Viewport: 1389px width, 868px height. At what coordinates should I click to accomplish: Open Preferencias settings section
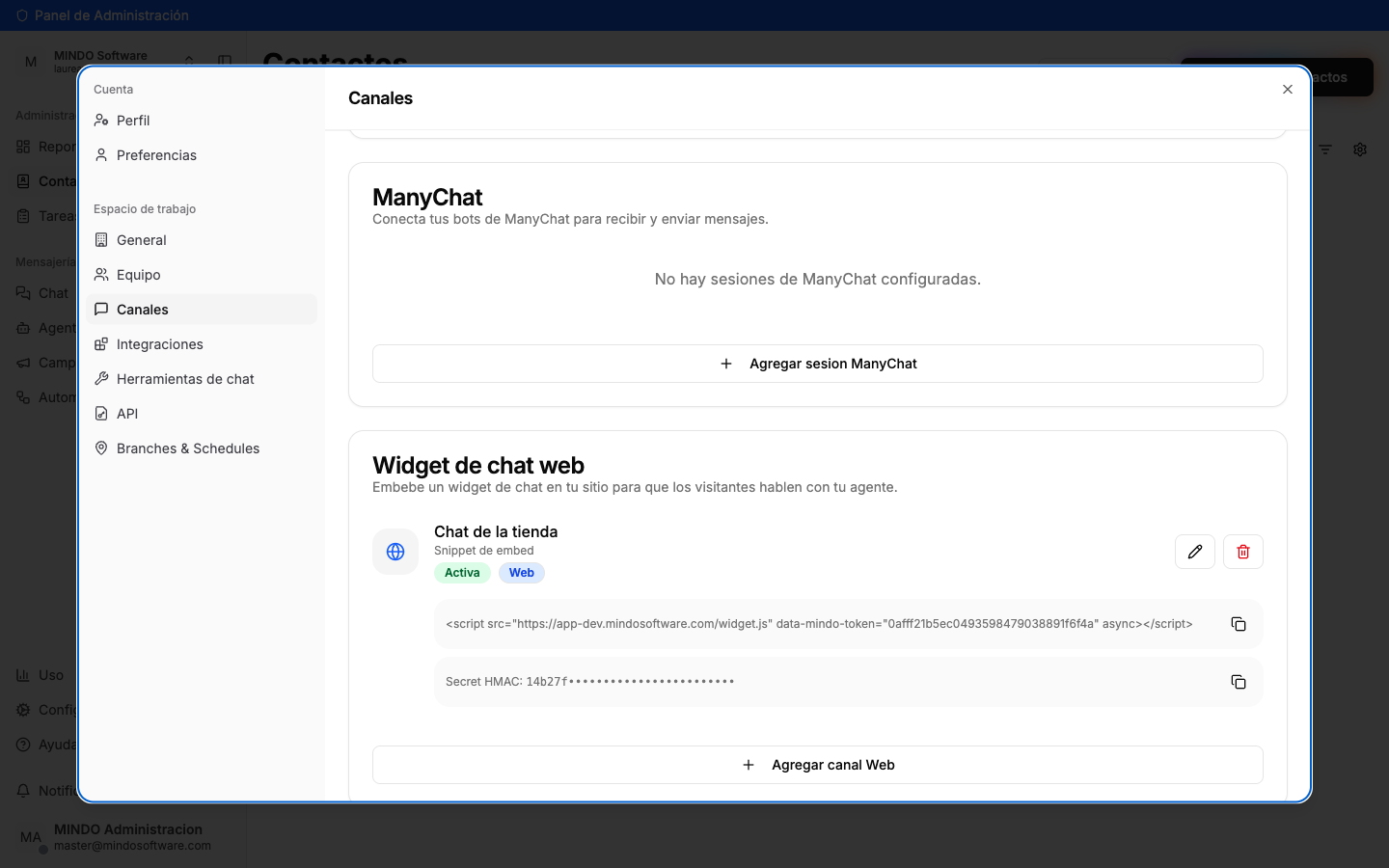pos(202,155)
